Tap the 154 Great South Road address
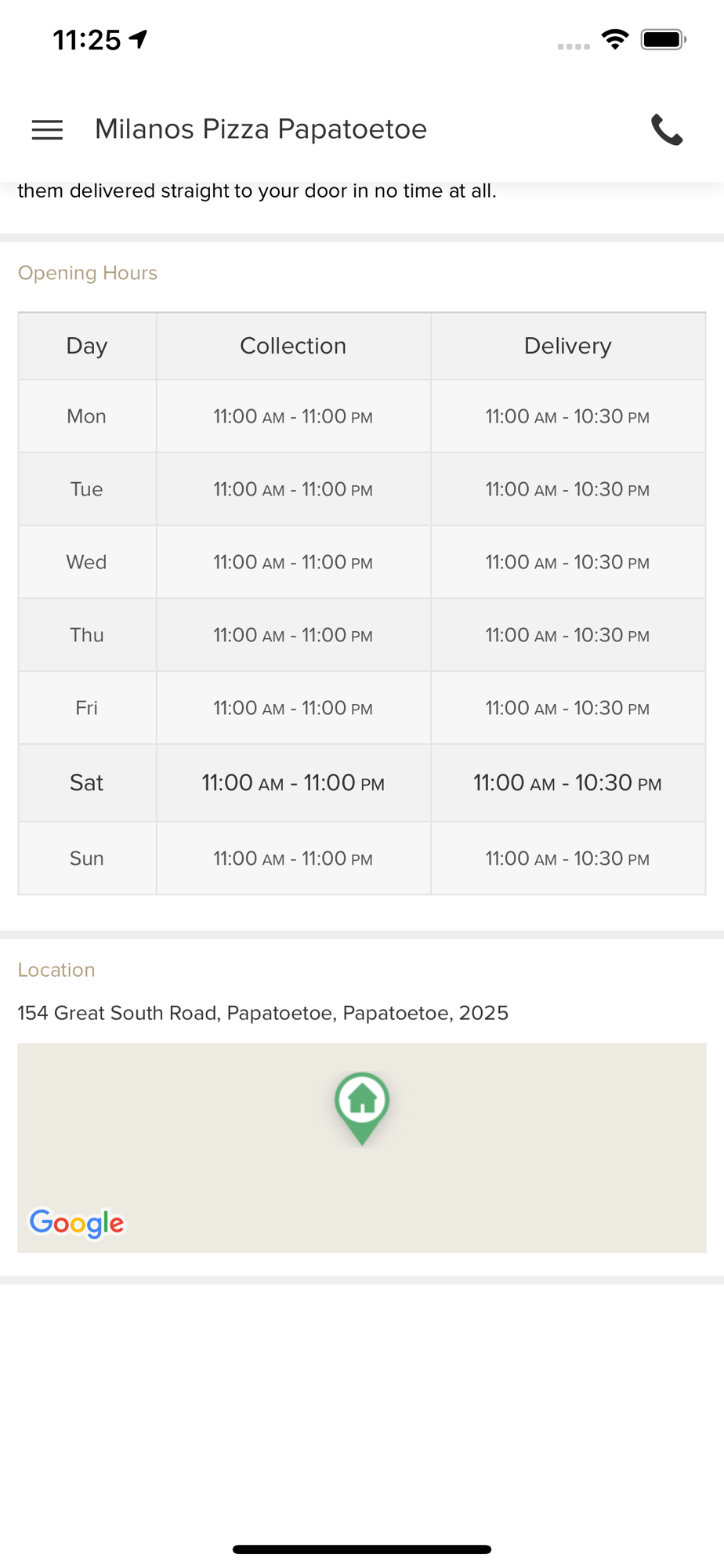The height and width of the screenshot is (1568, 724). 263,1013
